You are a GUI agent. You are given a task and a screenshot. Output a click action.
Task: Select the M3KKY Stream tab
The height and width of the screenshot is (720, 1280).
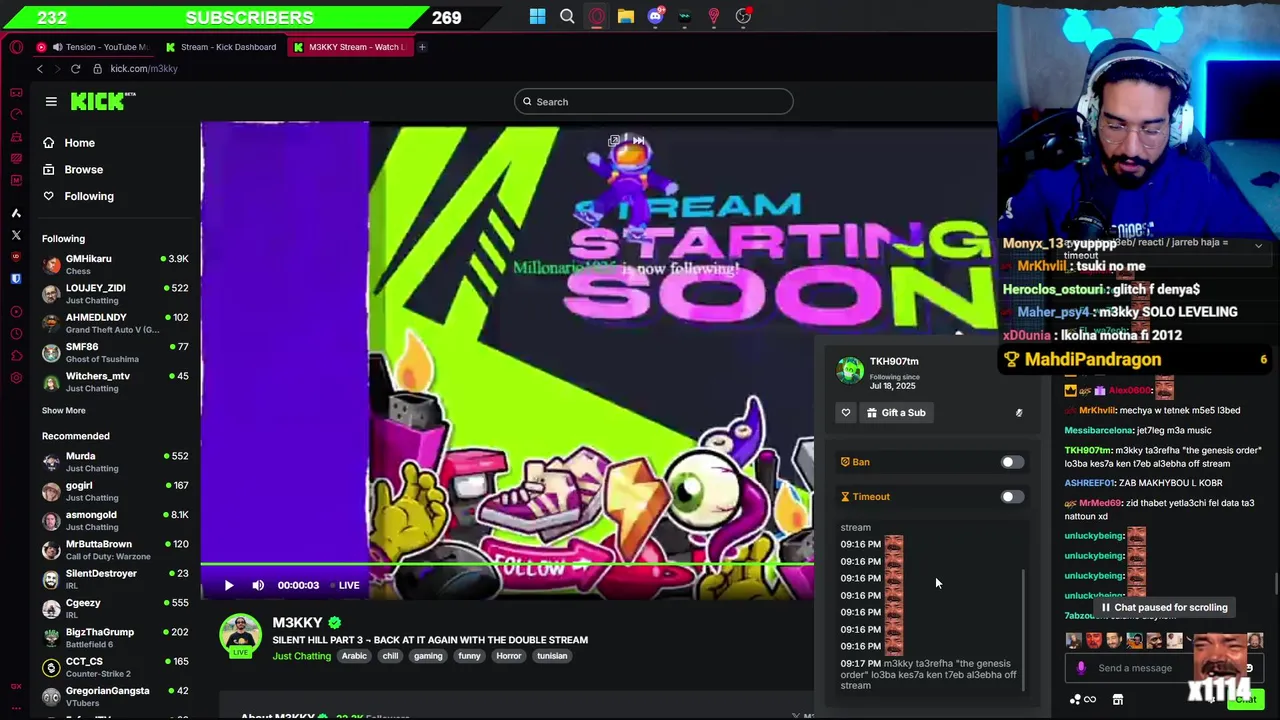coord(350,47)
